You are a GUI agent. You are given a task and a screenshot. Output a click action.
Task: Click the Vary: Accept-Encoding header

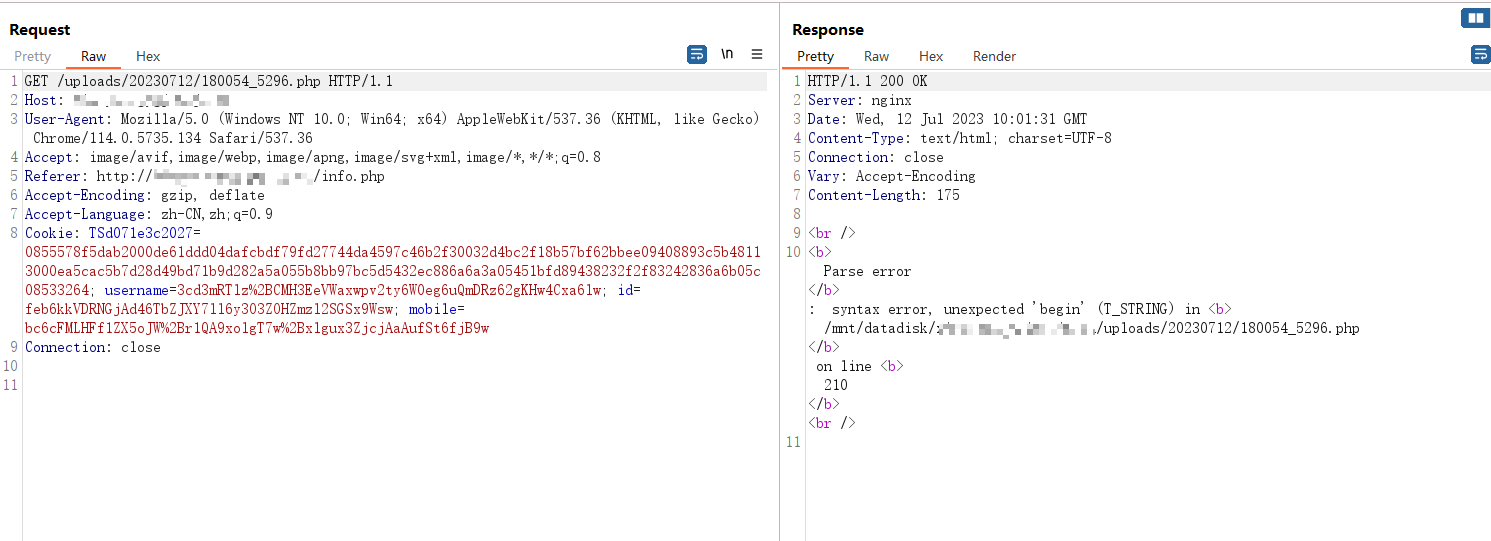[892, 176]
